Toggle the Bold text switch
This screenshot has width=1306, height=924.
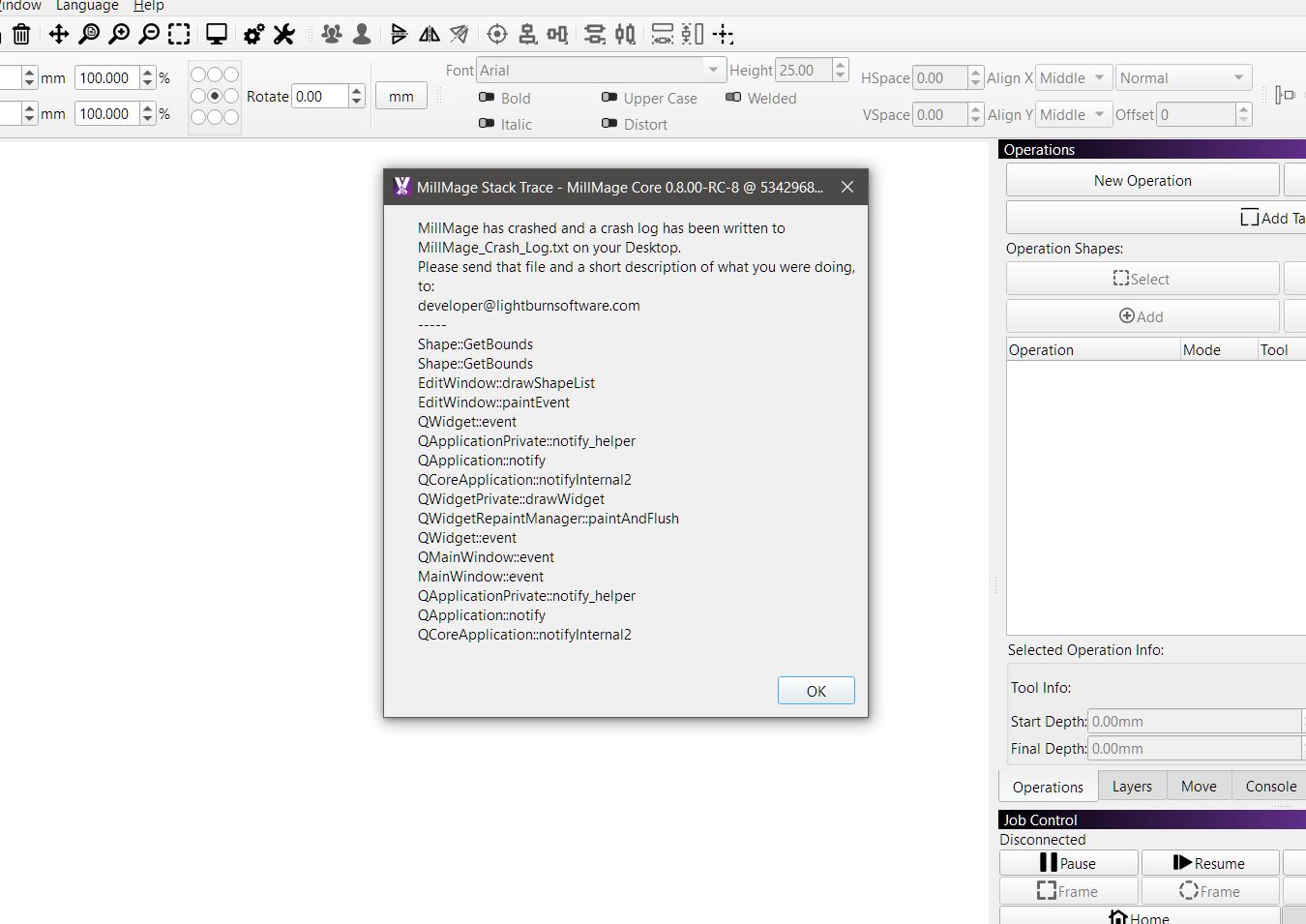click(488, 98)
